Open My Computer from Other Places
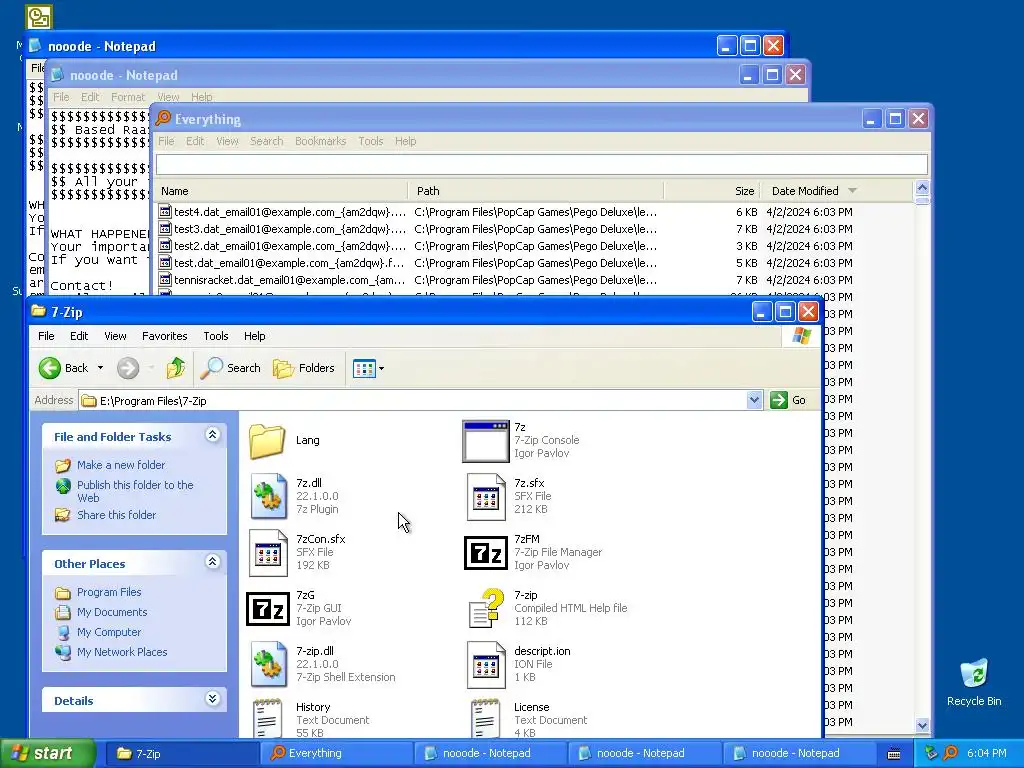This screenshot has width=1024, height=768. 108,632
